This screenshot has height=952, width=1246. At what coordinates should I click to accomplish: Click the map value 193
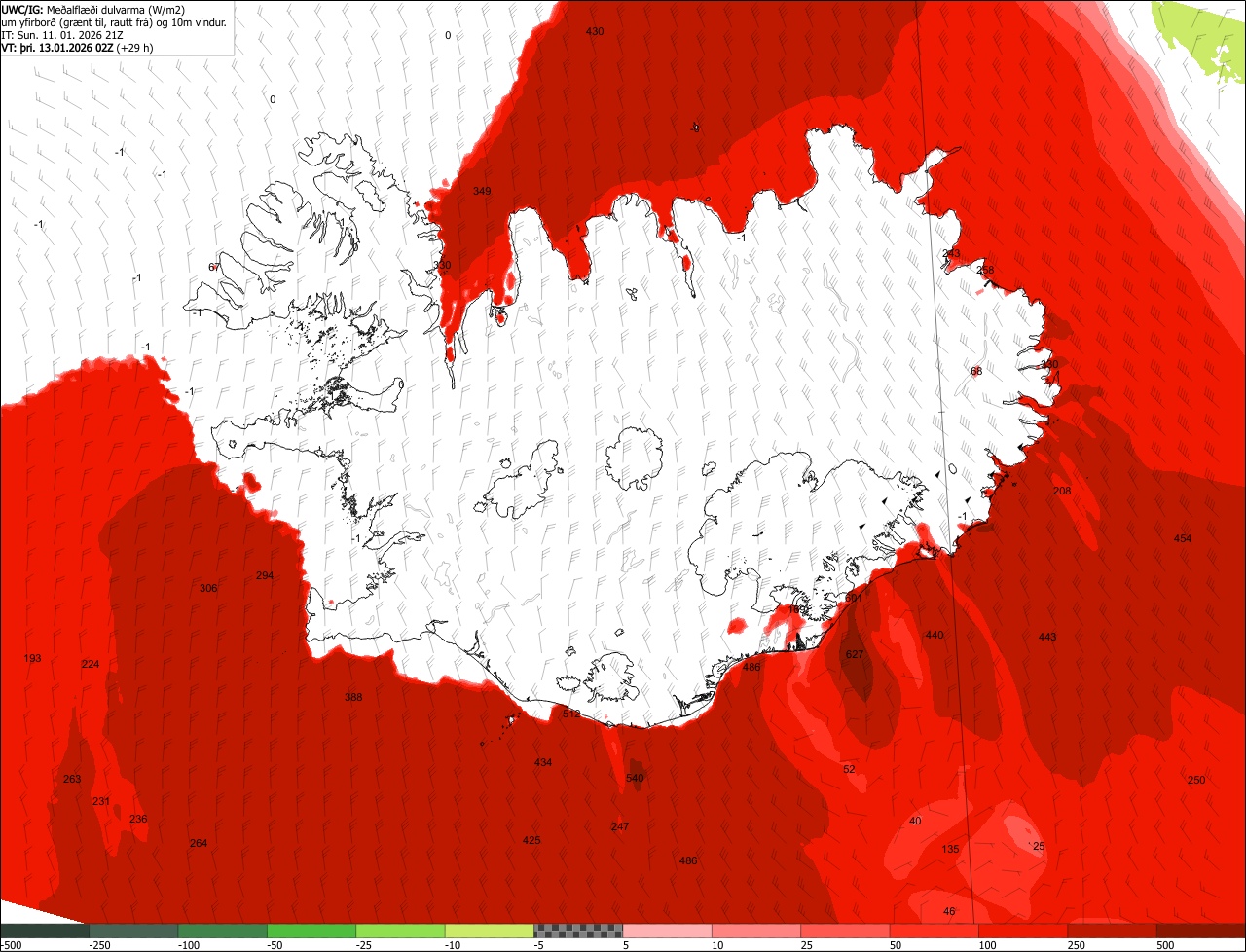[32, 658]
